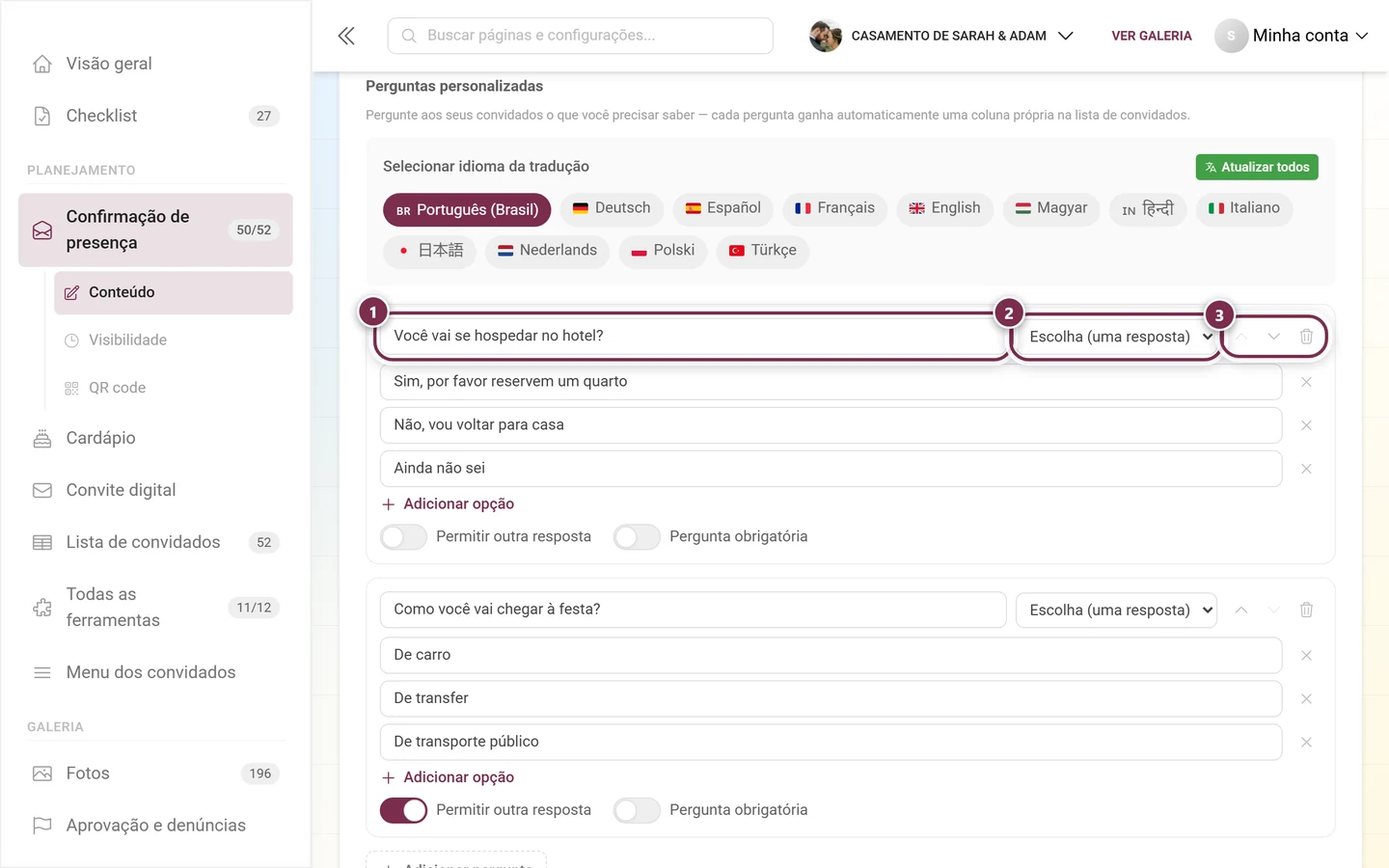This screenshot has height=868, width=1389.
Task: Edit the 'Você vai se hospedar no hotel?' field
Action: (x=694, y=336)
